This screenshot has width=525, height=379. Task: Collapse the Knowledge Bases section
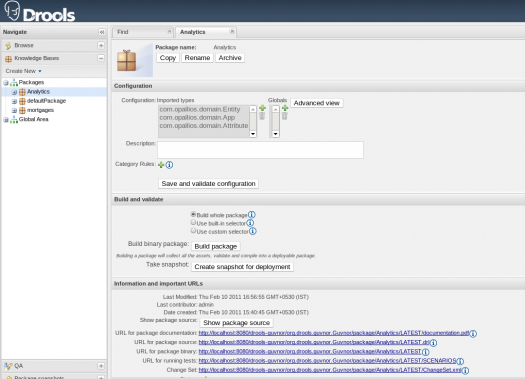point(101,58)
